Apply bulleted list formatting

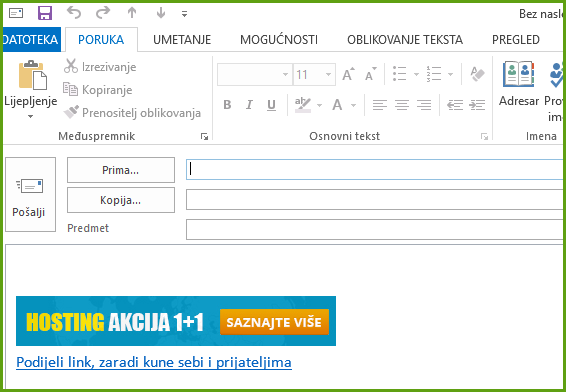[x=400, y=74]
